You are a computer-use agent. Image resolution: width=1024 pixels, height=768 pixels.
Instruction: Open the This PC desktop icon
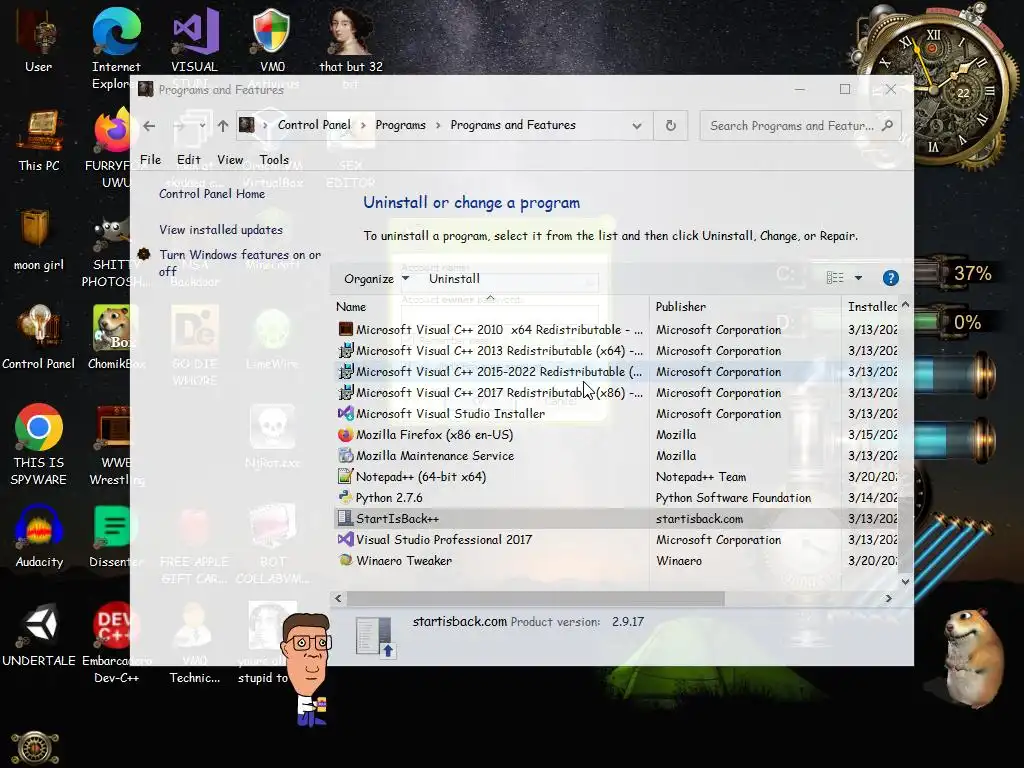click(x=39, y=140)
